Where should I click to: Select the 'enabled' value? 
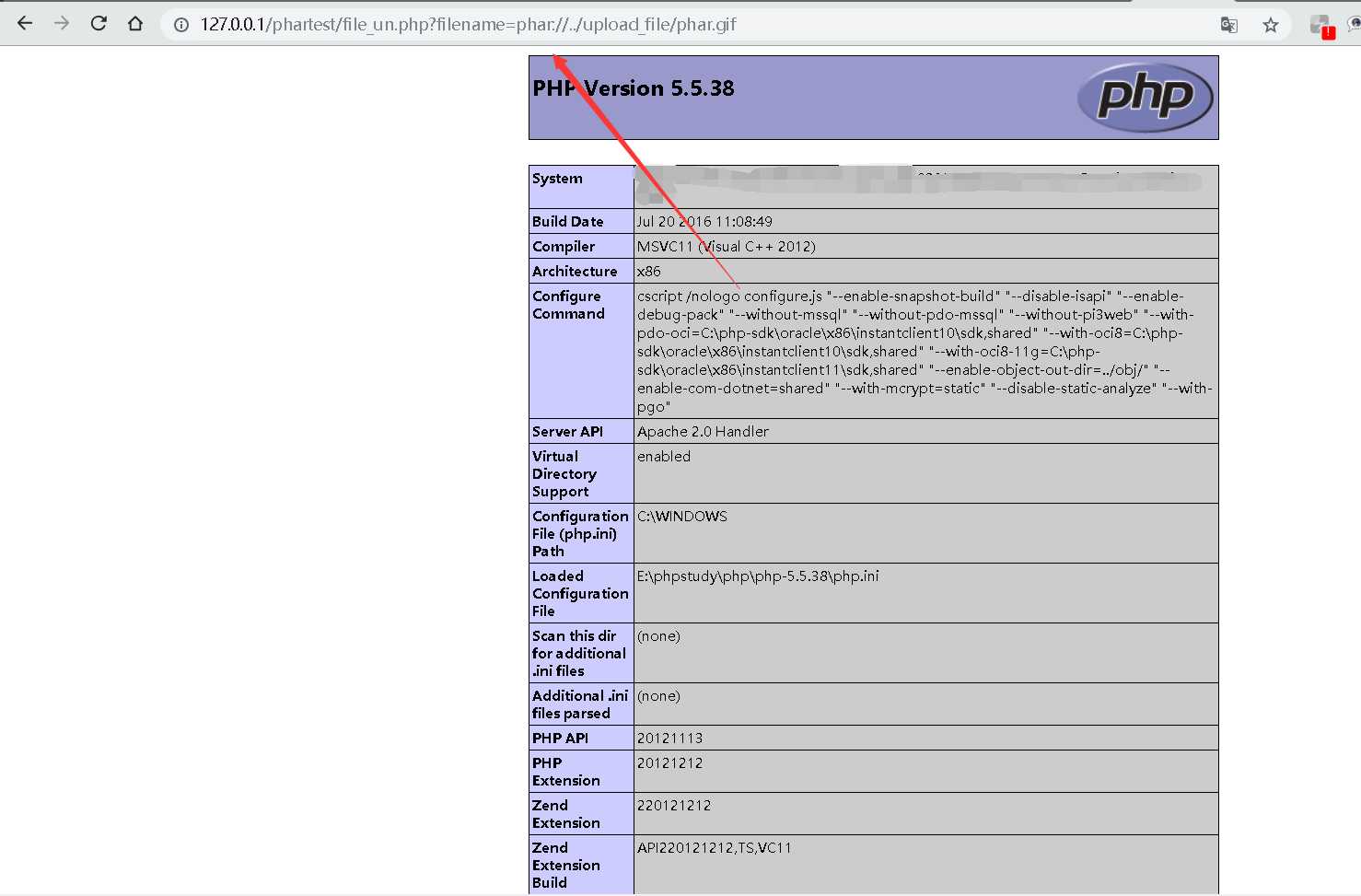(664, 457)
